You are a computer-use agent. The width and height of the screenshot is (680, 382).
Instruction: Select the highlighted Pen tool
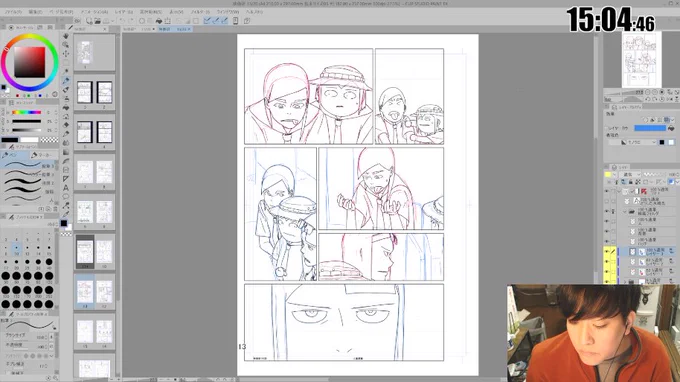pyautogui.click(x=66, y=81)
